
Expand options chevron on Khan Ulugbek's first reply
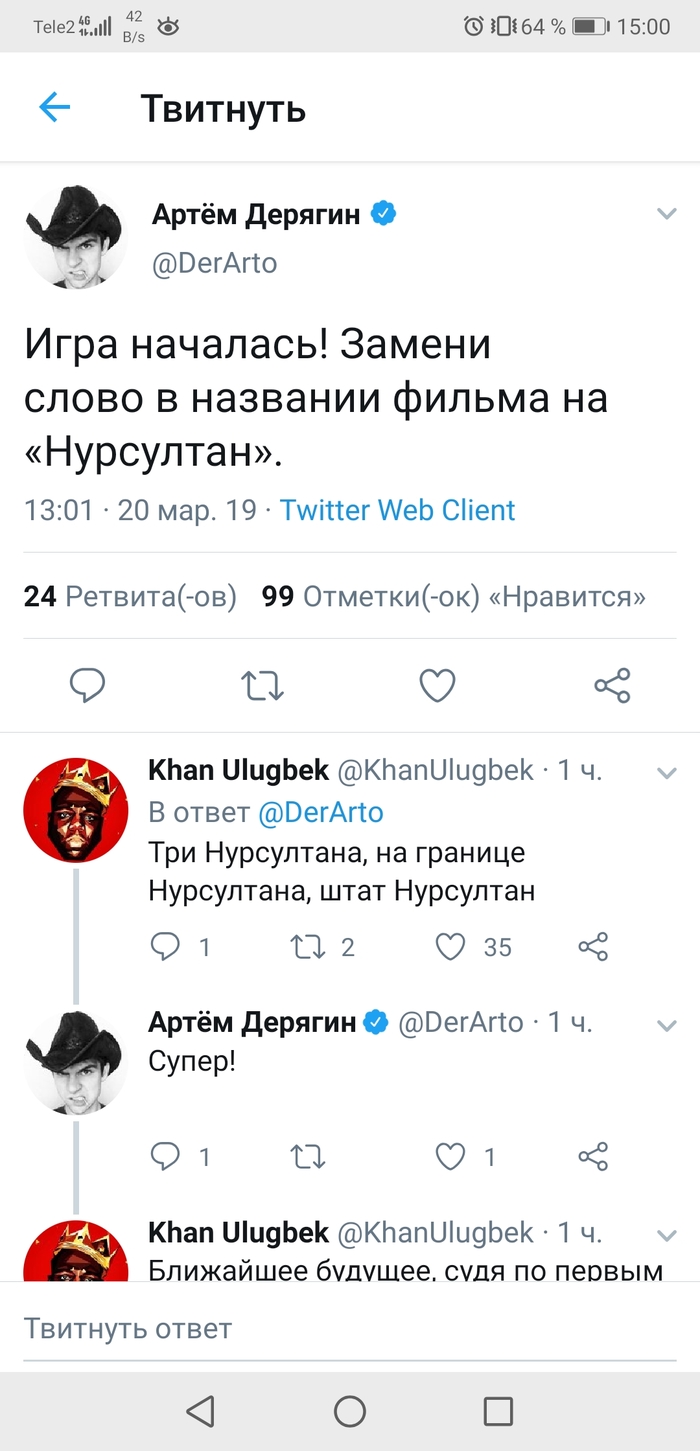click(666, 772)
